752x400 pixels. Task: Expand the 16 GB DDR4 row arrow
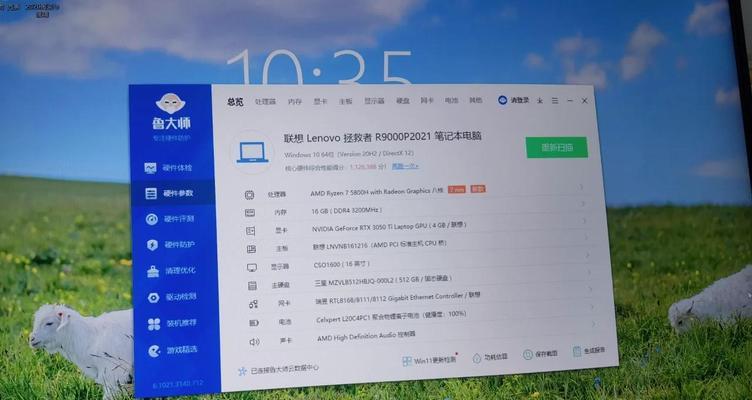click(x=584, y=204)
